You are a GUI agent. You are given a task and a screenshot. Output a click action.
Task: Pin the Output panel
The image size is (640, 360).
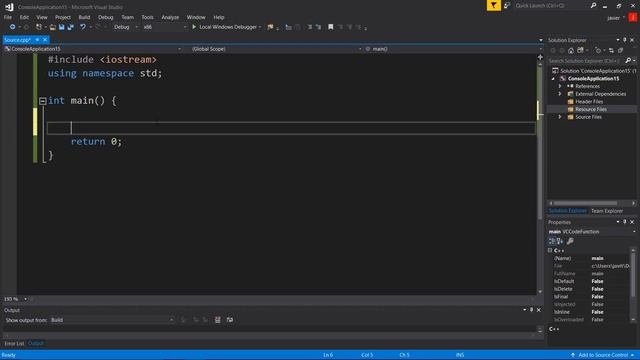coord(531,310)
